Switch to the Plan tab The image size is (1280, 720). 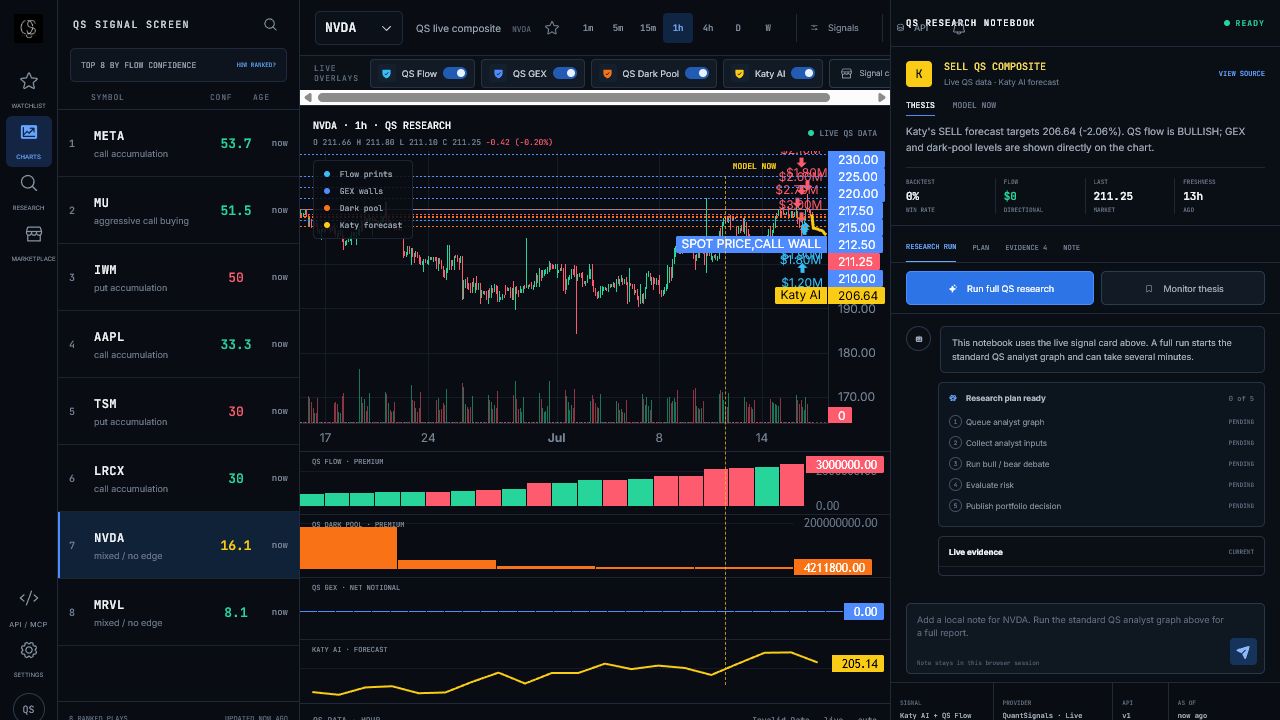pyautogui.click(x=981, y=247)
